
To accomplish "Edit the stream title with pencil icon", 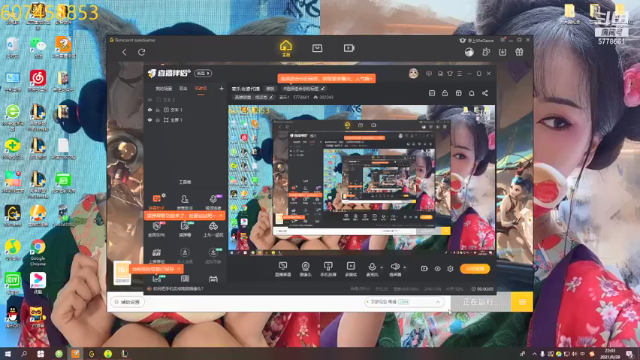I will [x=323, y=88].
